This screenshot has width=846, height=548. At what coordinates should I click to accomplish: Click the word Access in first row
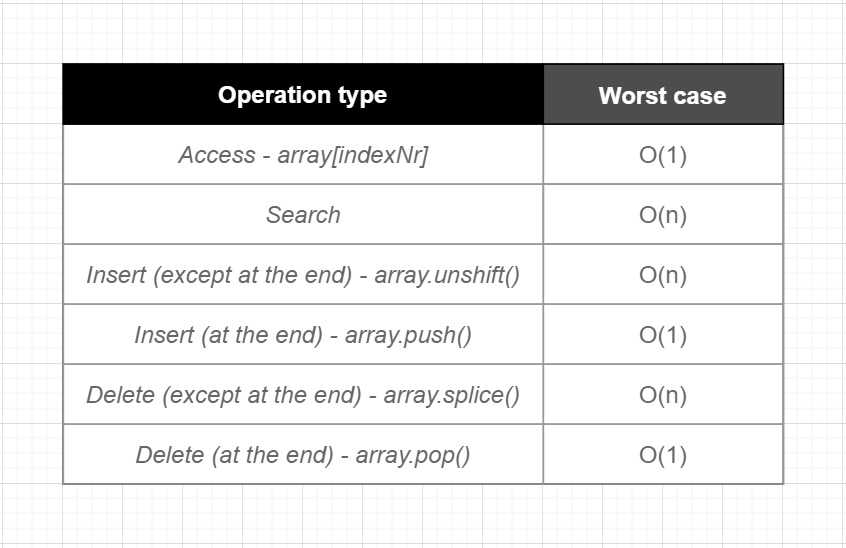pos(217,155)
